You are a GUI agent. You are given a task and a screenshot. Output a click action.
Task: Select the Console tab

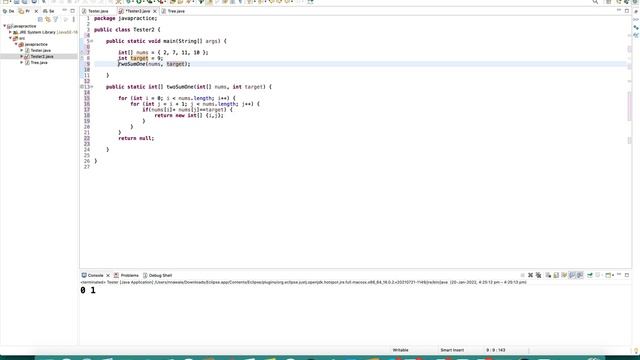tap(93, 276)
